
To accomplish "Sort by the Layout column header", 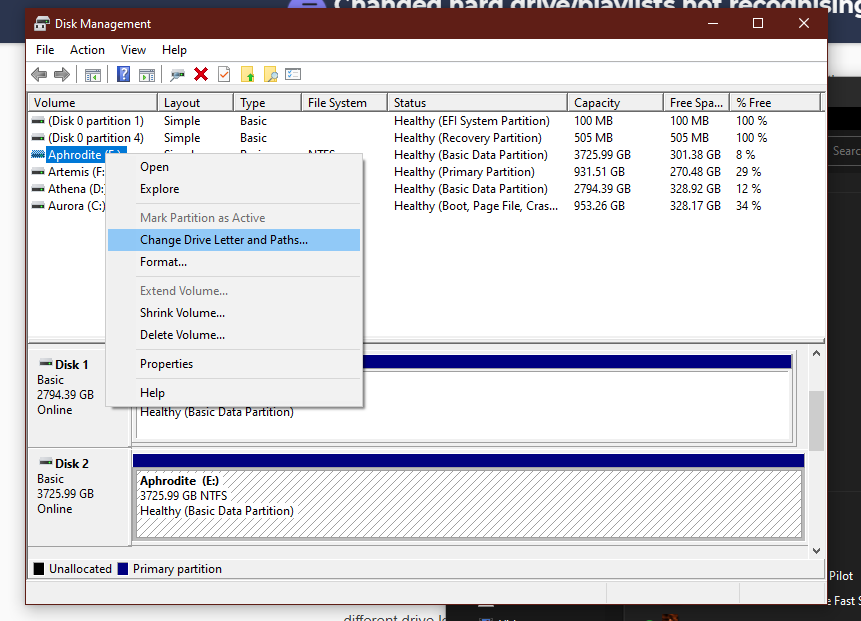I will tap(196, 103).
